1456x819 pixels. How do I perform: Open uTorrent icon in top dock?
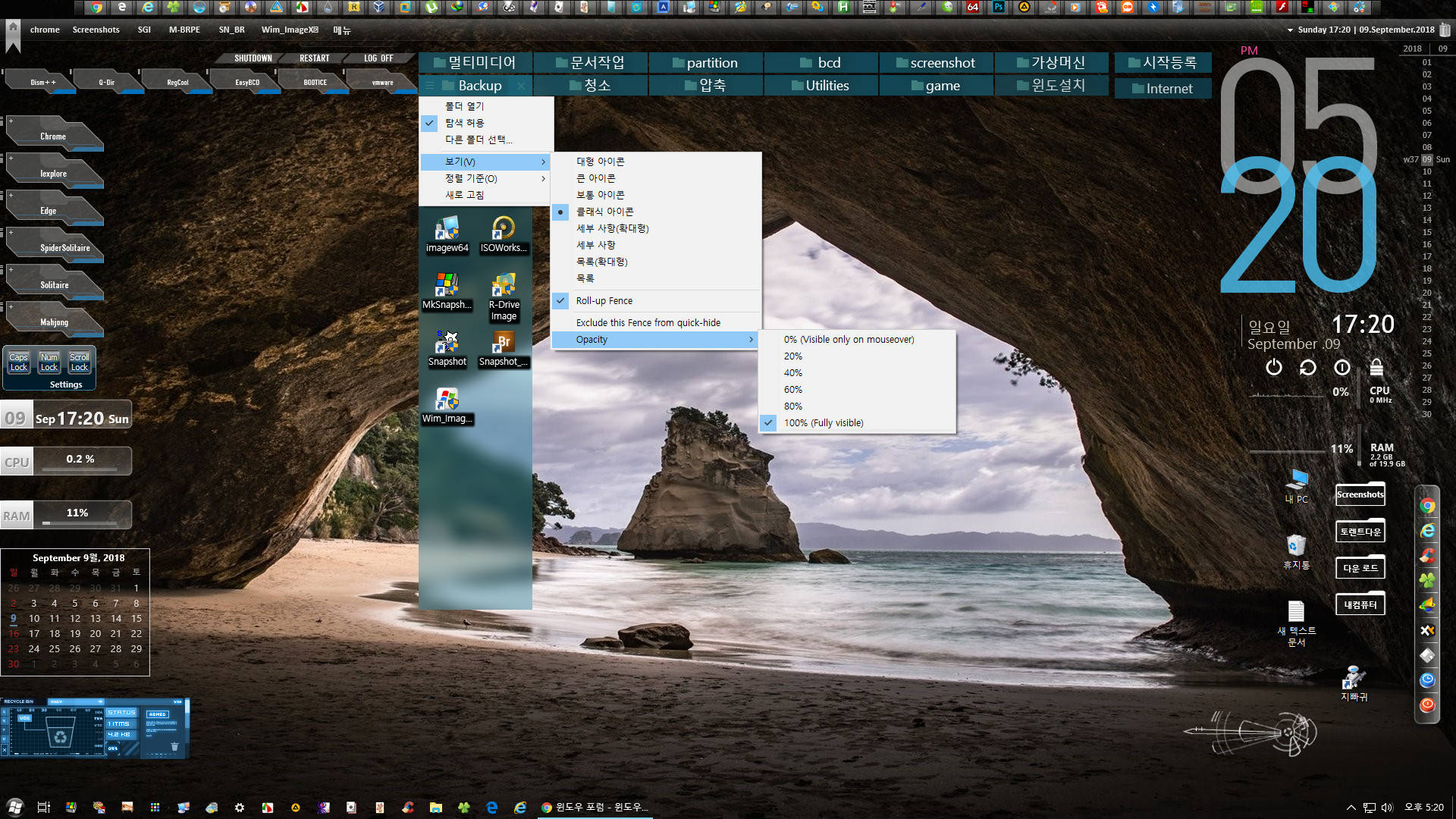click(431, 8)
